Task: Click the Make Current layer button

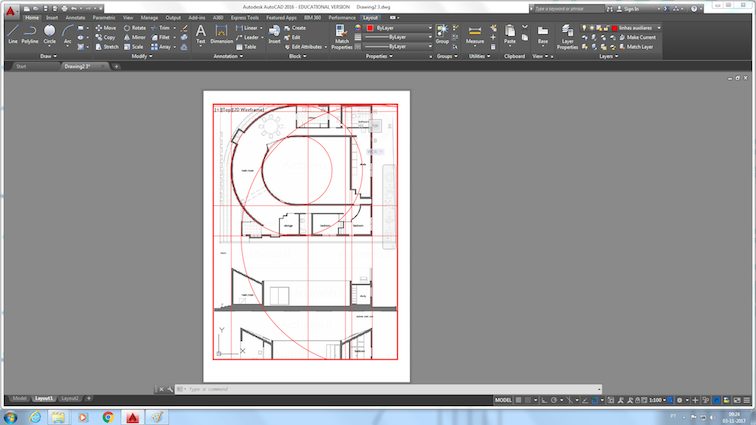Action: (x=637, y=37)
